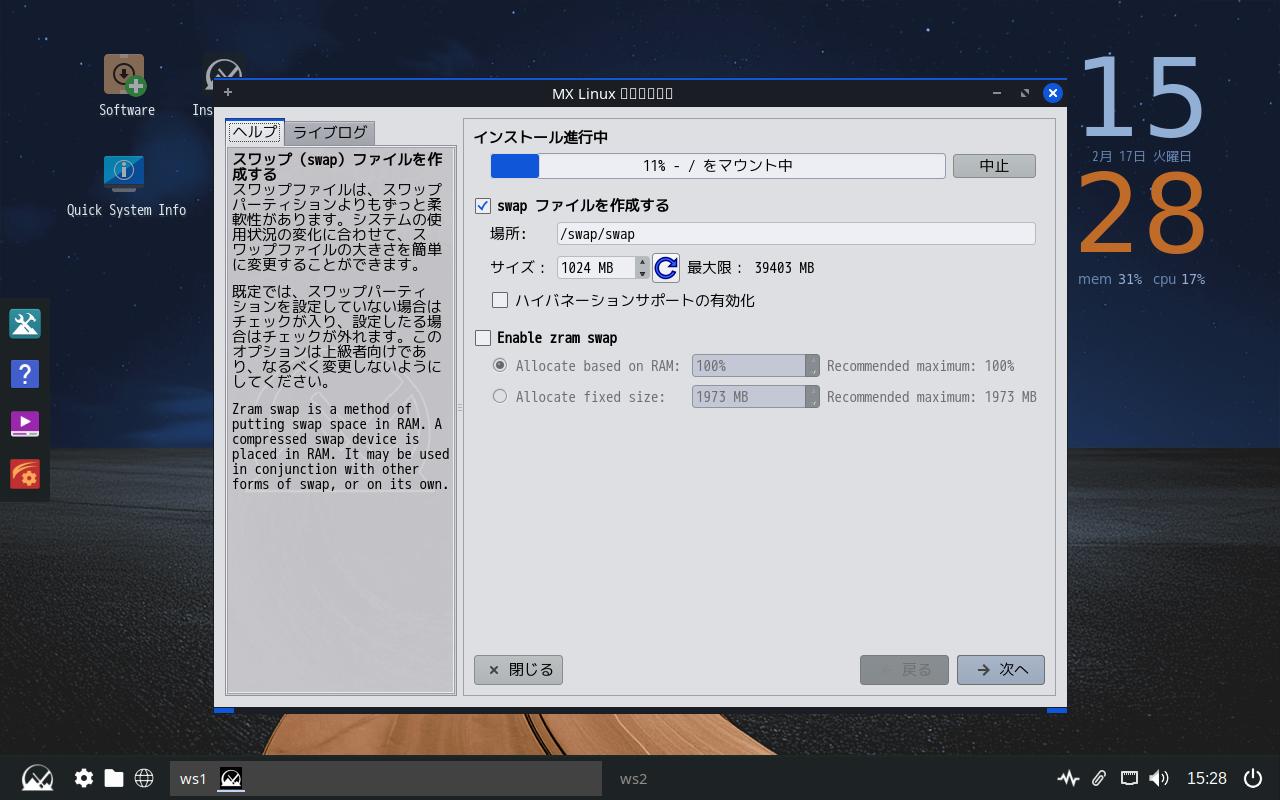
Task: Enable ハイバネーションサポートの有効化 checkbox
Action: tap(500, 300)
